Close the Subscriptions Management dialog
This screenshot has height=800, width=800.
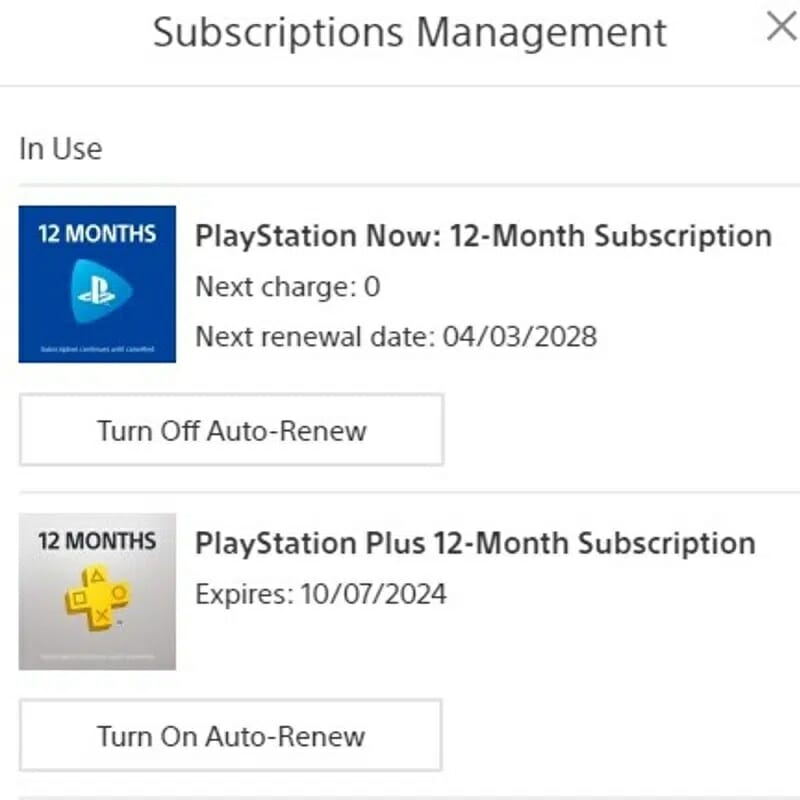781,28
